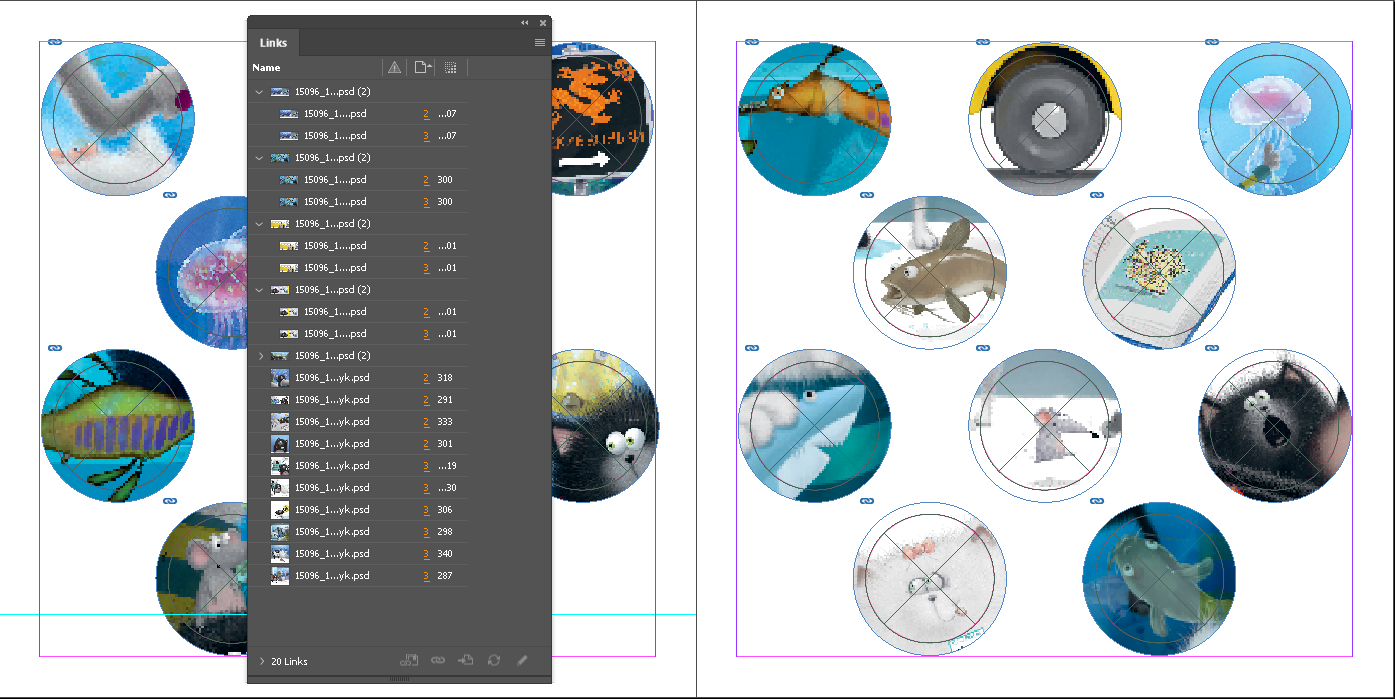Sort links by Page column icon
The height and width of the screenshot is (699, 1395).
[x=422, y=68]
